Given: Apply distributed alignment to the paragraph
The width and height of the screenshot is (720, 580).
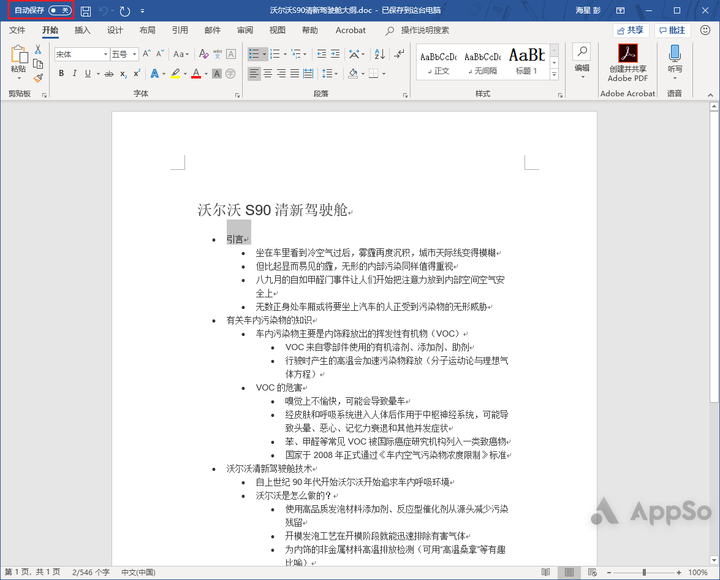Looking at the screenshot, I should [x=308, y=73].
